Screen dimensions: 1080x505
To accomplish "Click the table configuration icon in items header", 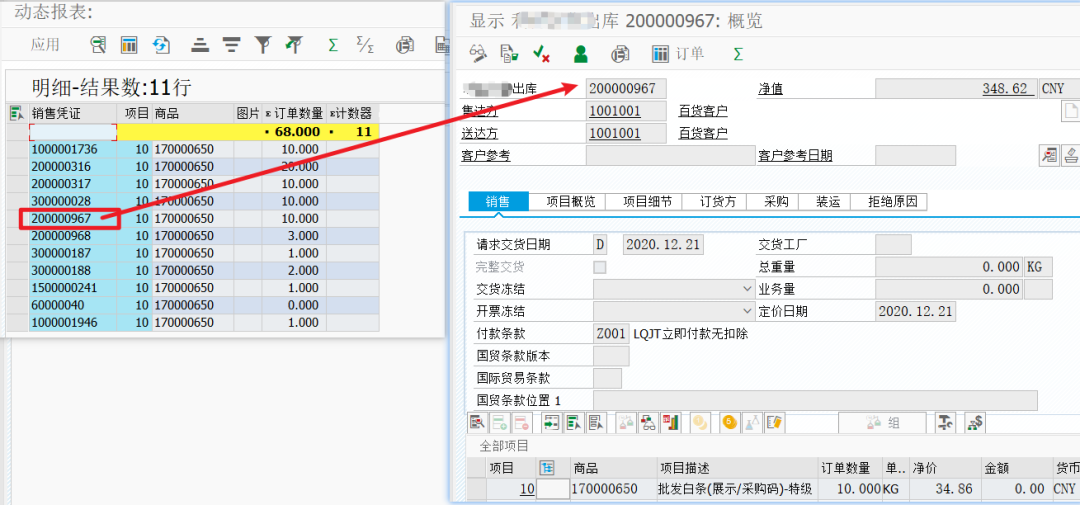I will click(548, 468).
